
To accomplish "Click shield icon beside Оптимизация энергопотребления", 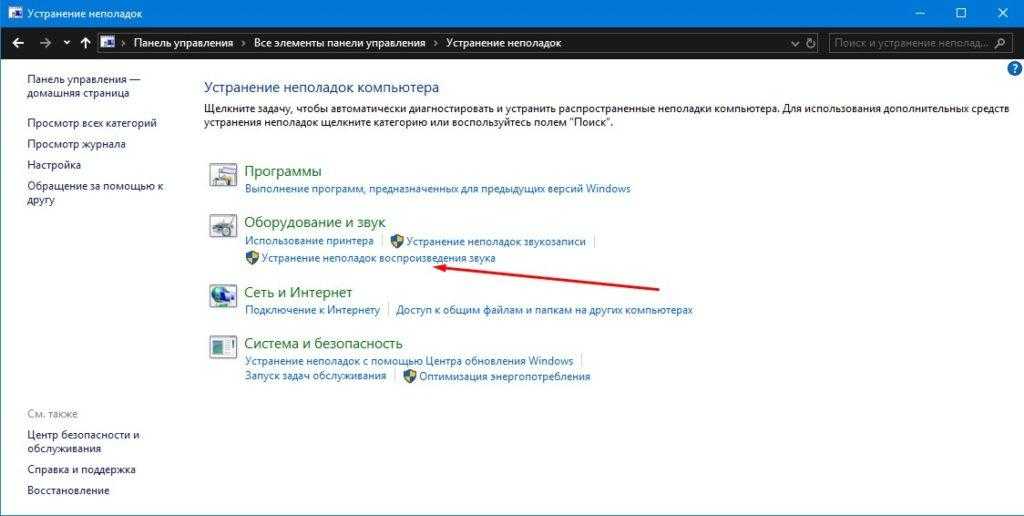I will (x=409, y=376).
